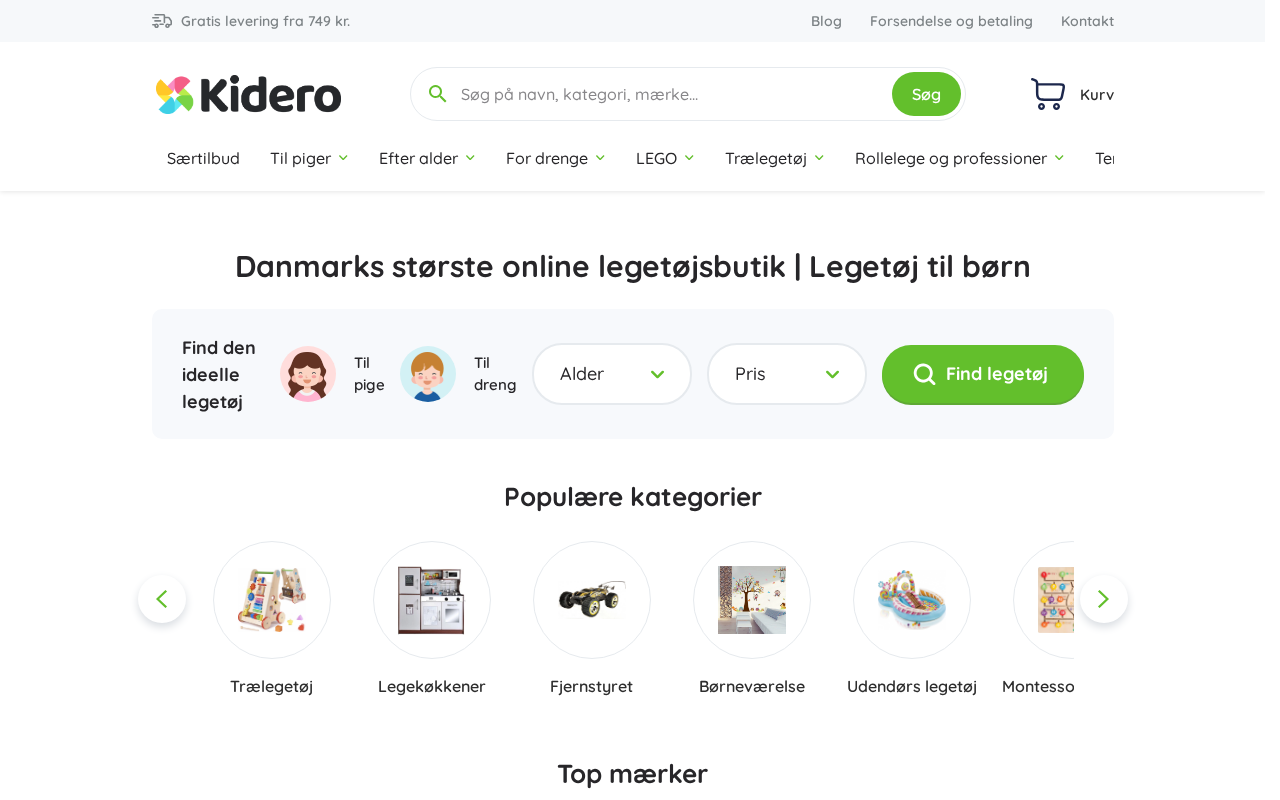
Task: Expand the LEGO menu
Action: coord(665,158)
